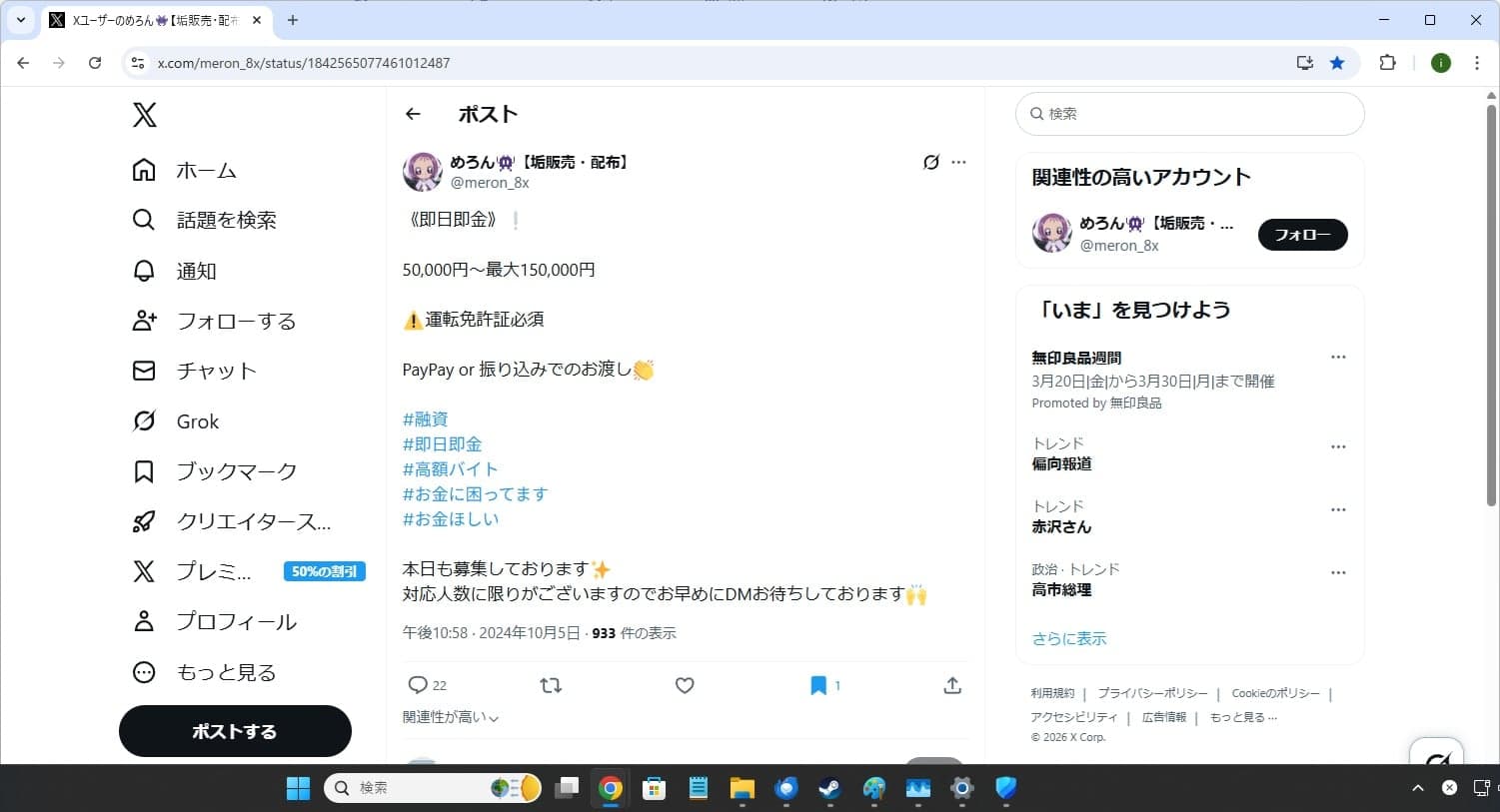The width and height of the screenshot is (1500, 812).
Task: Open プレミ... premium item
Action: pos(193,571)
